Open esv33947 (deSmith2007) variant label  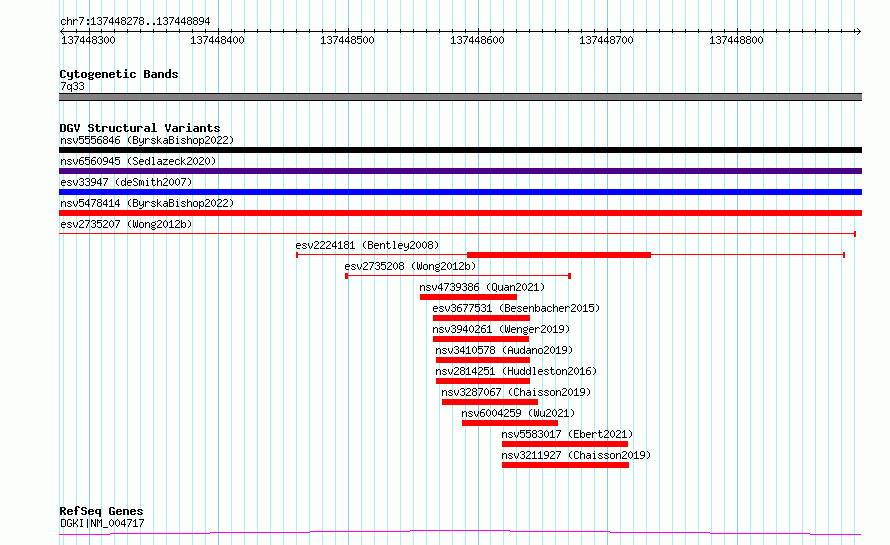[126, 182]
